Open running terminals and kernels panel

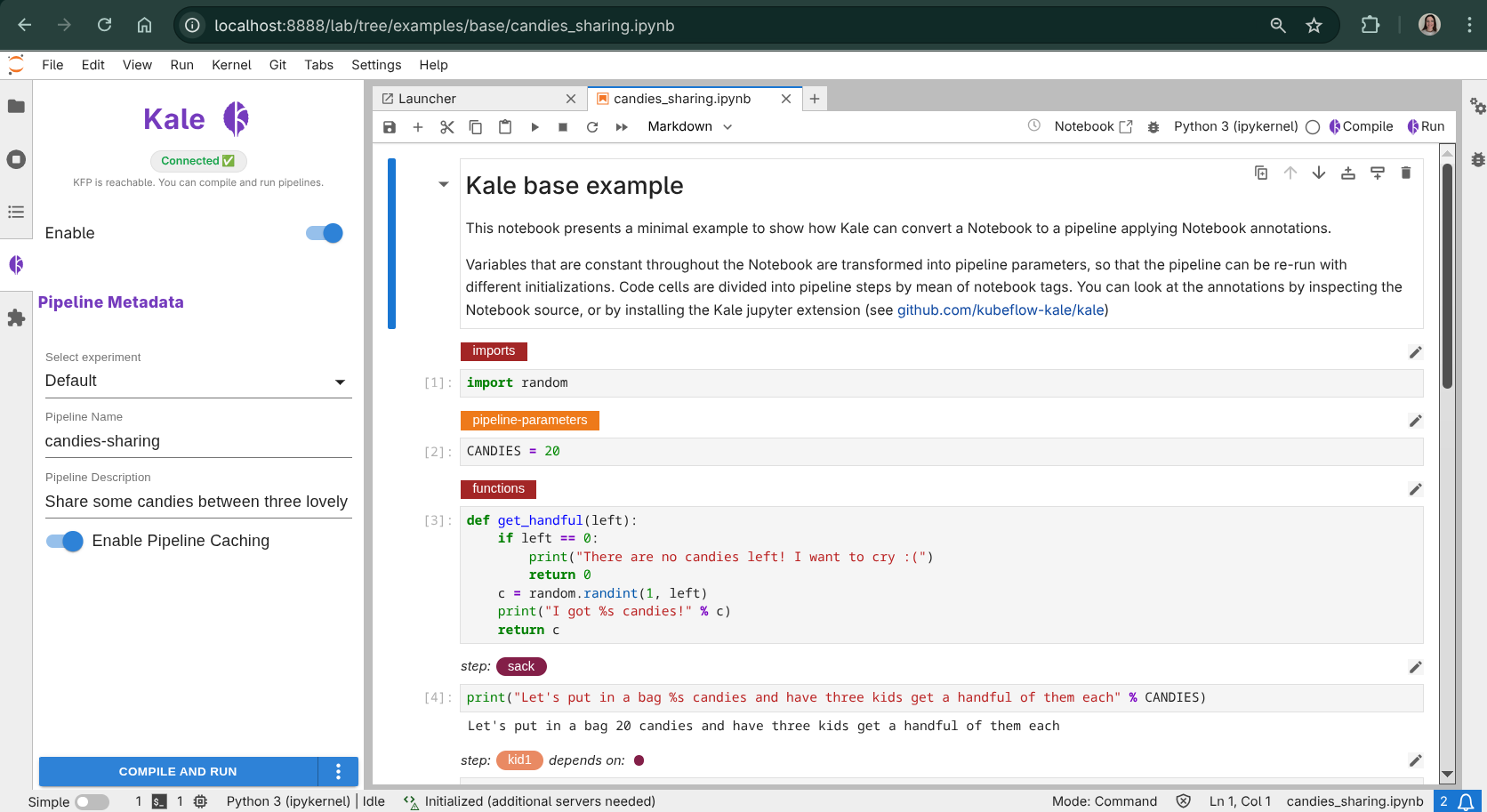click(x=16, y=159)
